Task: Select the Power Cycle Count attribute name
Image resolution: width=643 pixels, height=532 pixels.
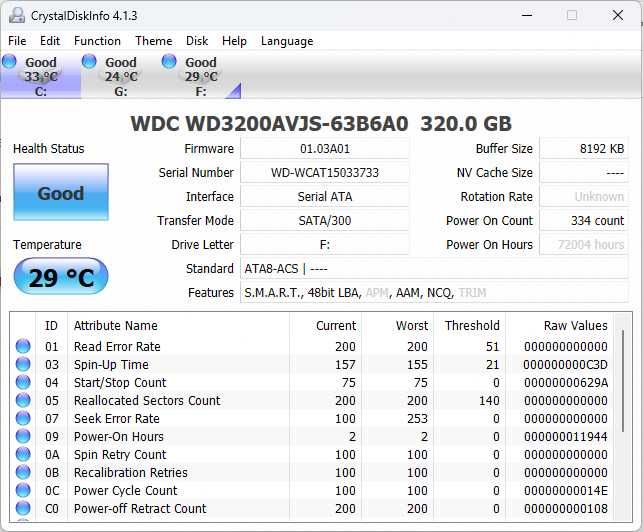Action: 125,491
